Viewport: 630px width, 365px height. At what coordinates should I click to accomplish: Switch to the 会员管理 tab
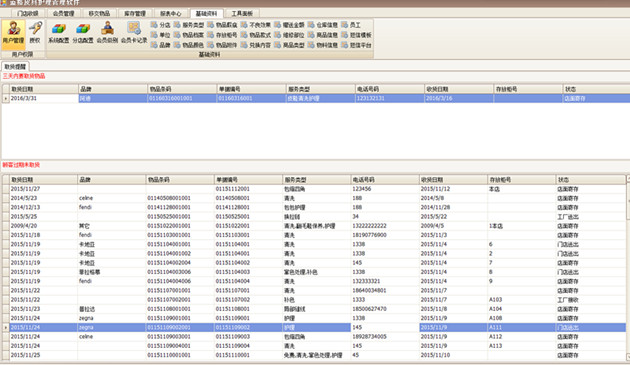[x=63, y=13]
